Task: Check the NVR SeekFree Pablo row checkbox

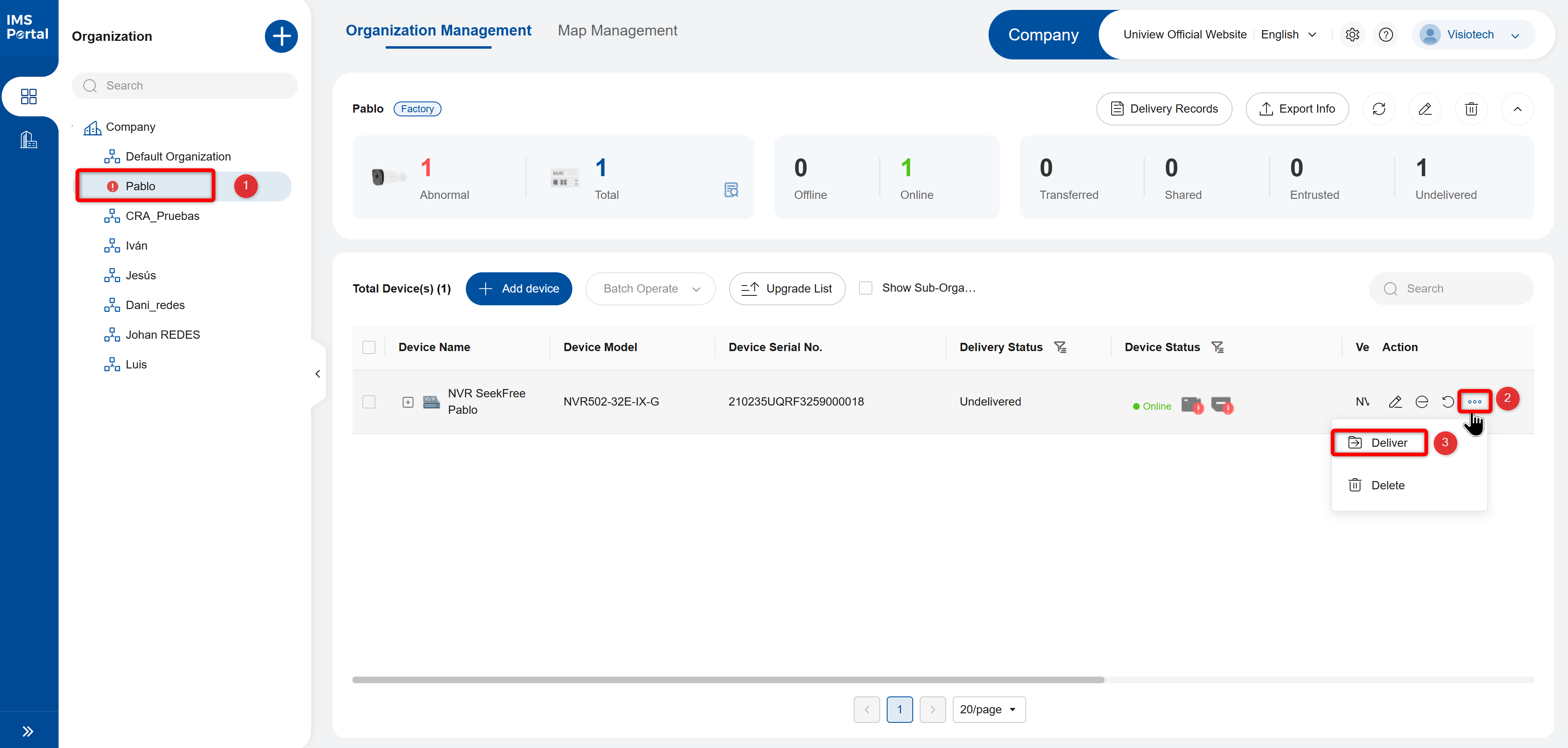Action: point(369,402)
